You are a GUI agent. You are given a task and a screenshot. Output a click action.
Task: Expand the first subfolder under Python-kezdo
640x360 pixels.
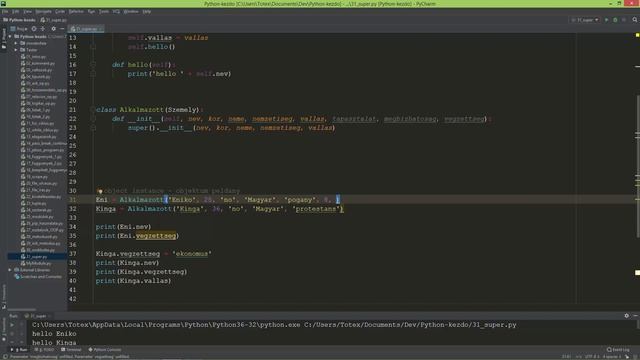16,43
